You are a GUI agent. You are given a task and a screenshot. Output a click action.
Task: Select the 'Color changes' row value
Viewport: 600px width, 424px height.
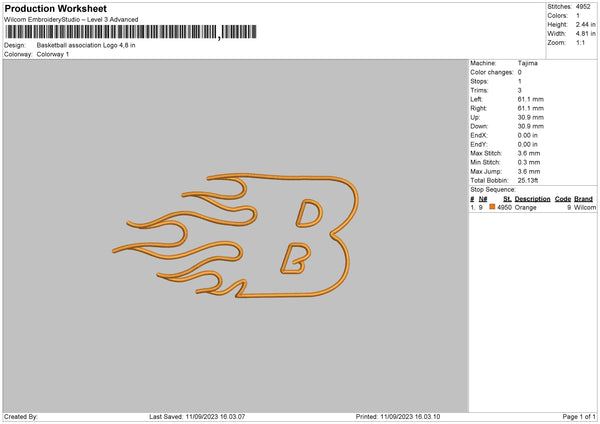(x=520, y=72)
